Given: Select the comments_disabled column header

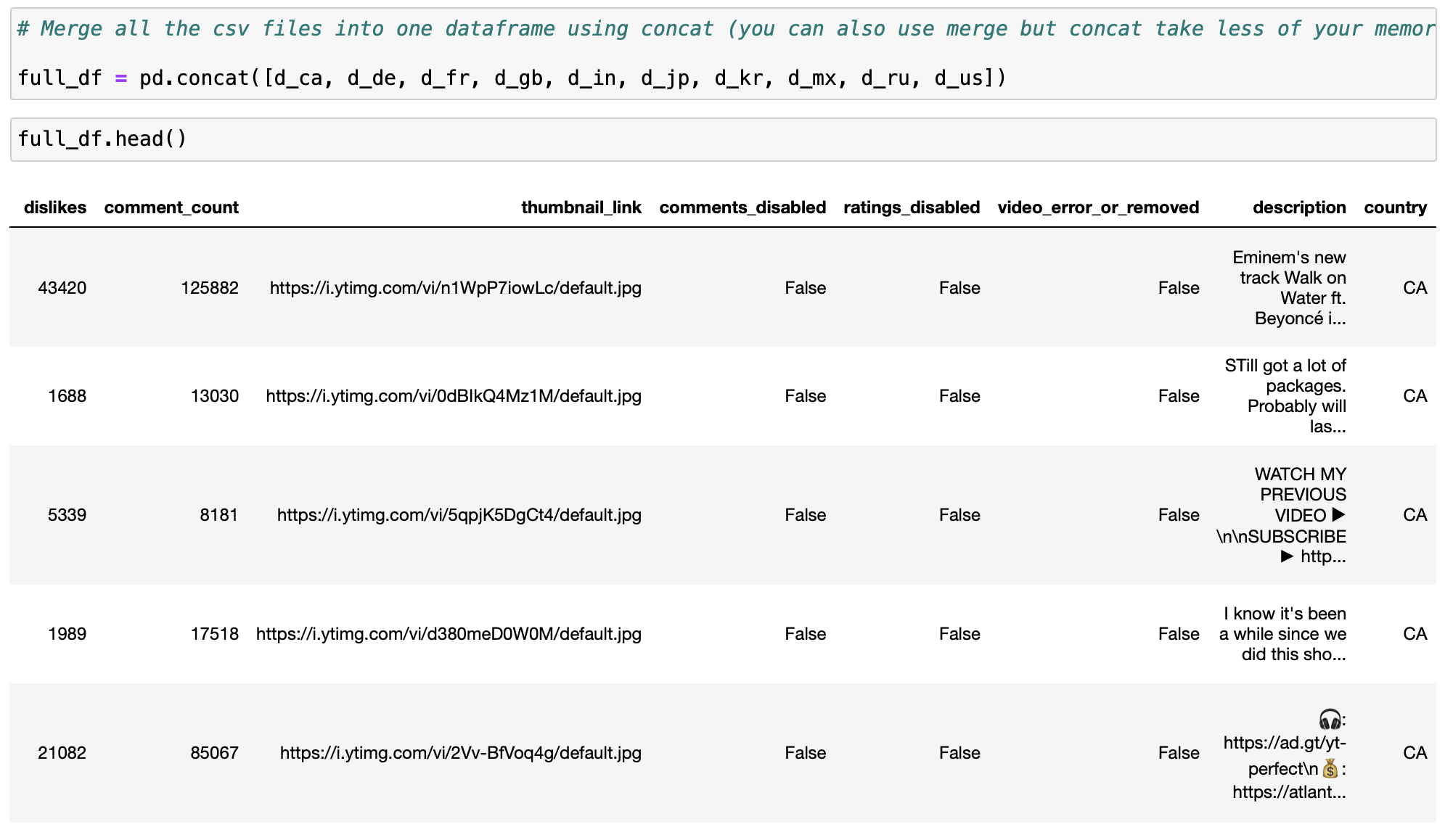Looking at the screenshot, I should pos(742,207).
